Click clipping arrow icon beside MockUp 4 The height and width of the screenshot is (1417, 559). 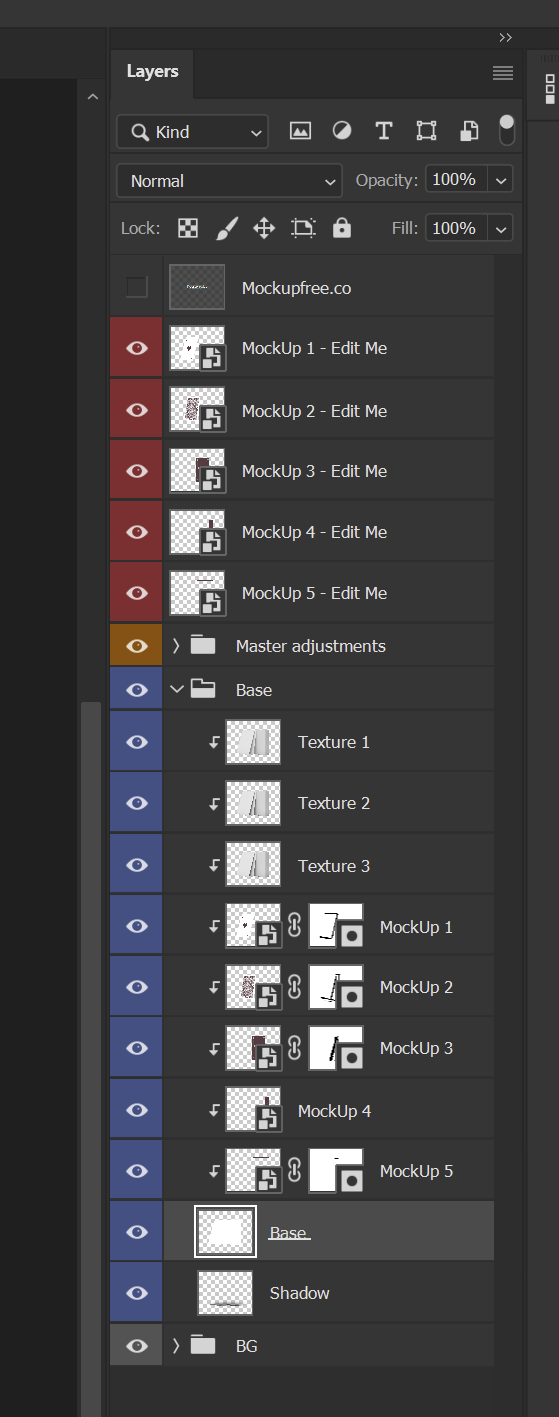214,1110
